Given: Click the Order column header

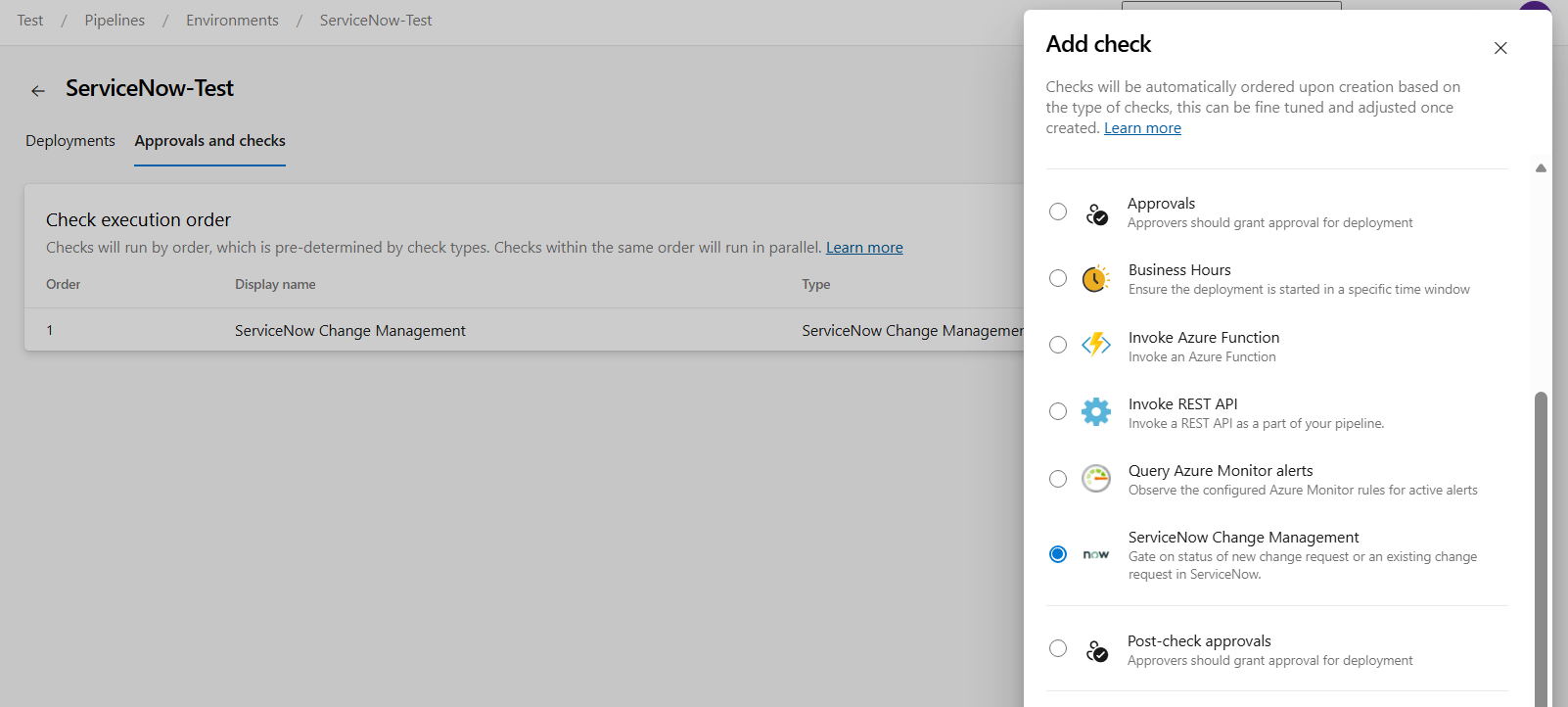Looking at the screenshot, I should (64, 284).
